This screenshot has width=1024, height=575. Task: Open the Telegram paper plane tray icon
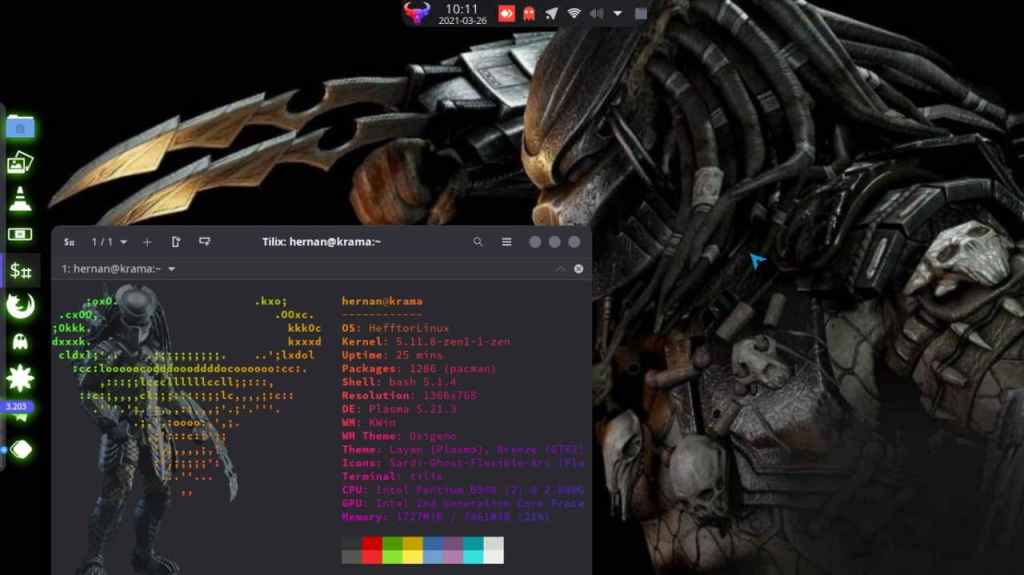[551, 14]
